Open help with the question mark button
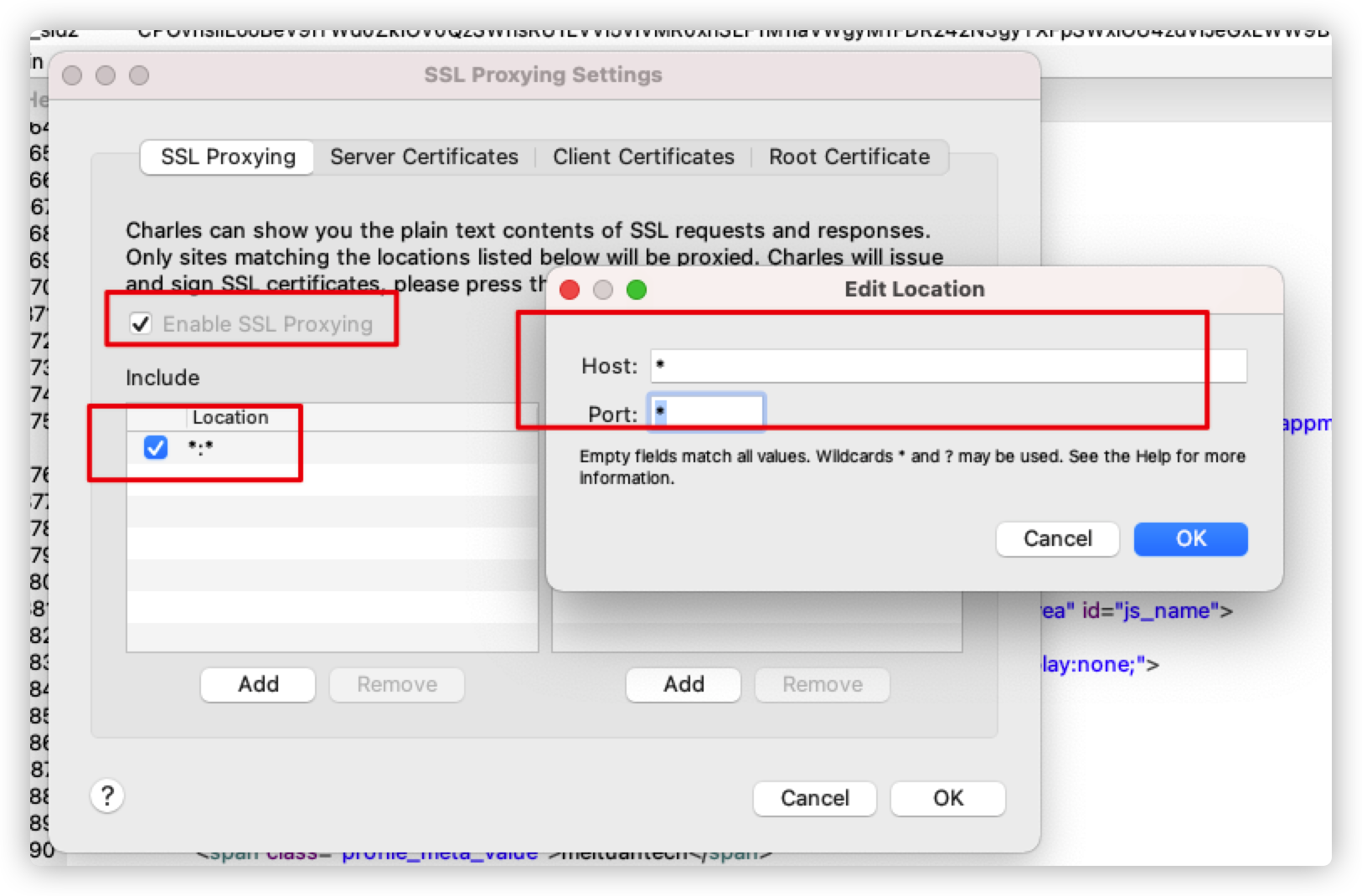This screenshot has height=896, width=1362. click(107, 796)
